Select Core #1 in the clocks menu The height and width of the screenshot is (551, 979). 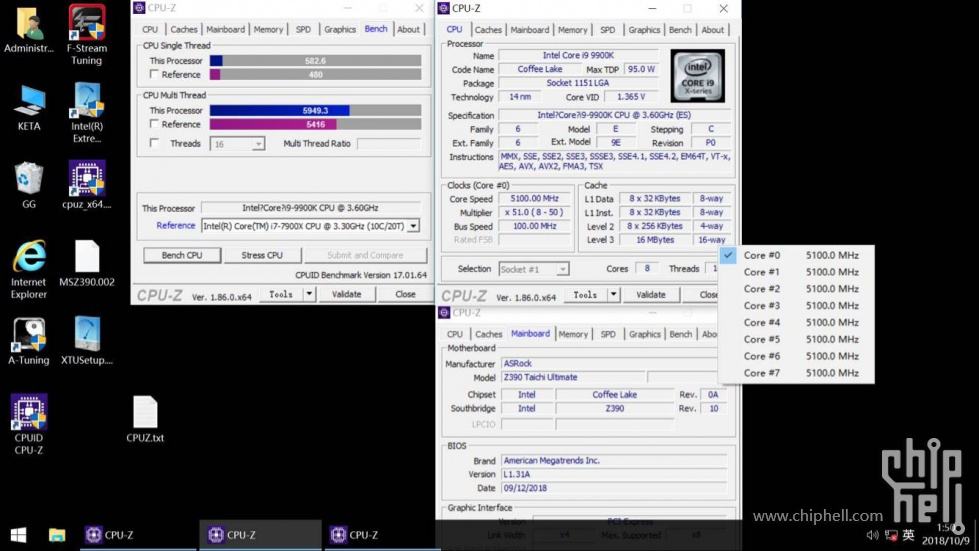[x=796, y=272]
